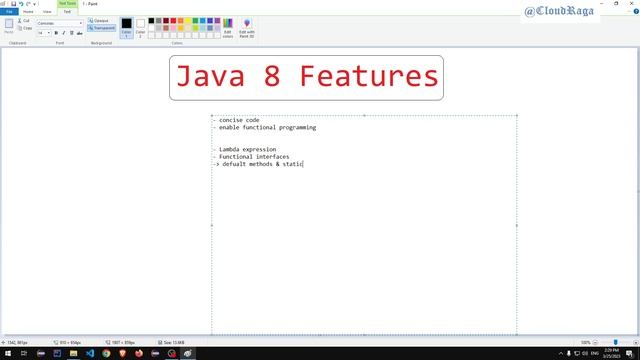Toggle Italic formatting

(64, 33)
